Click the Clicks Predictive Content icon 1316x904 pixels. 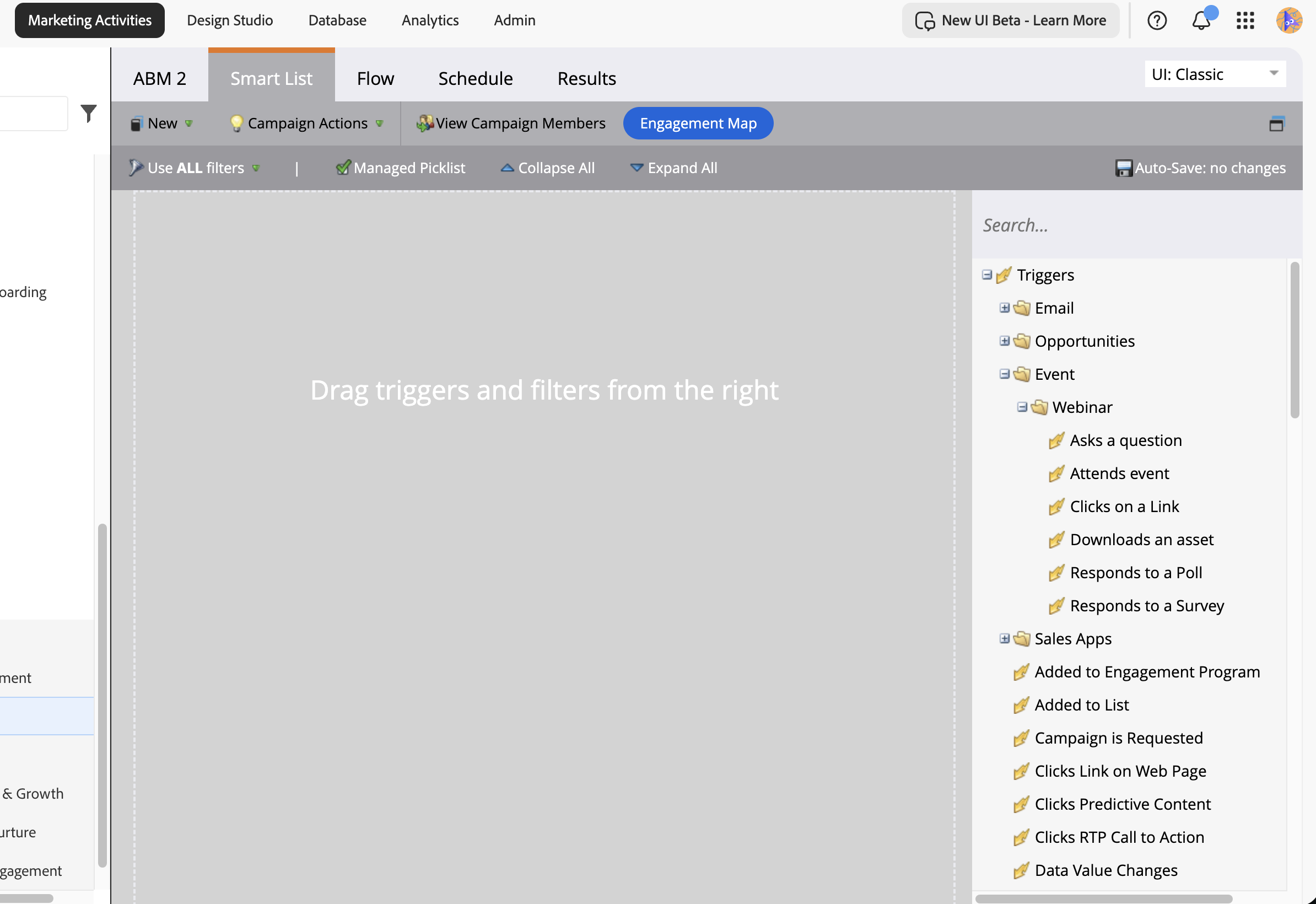1022,804
